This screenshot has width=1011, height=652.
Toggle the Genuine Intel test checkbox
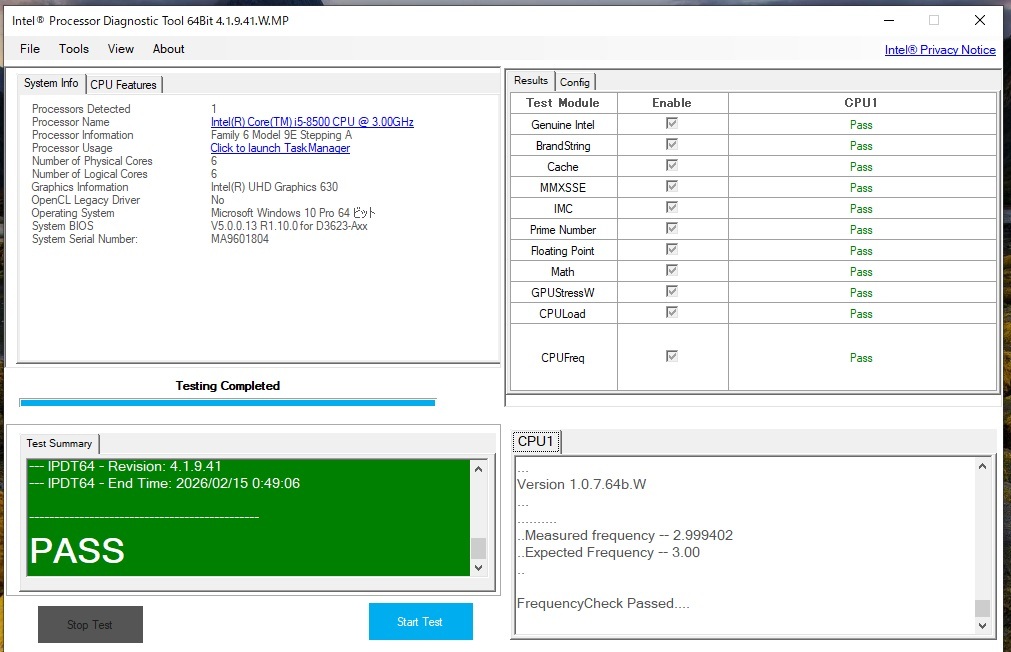[x=672, y=124]
